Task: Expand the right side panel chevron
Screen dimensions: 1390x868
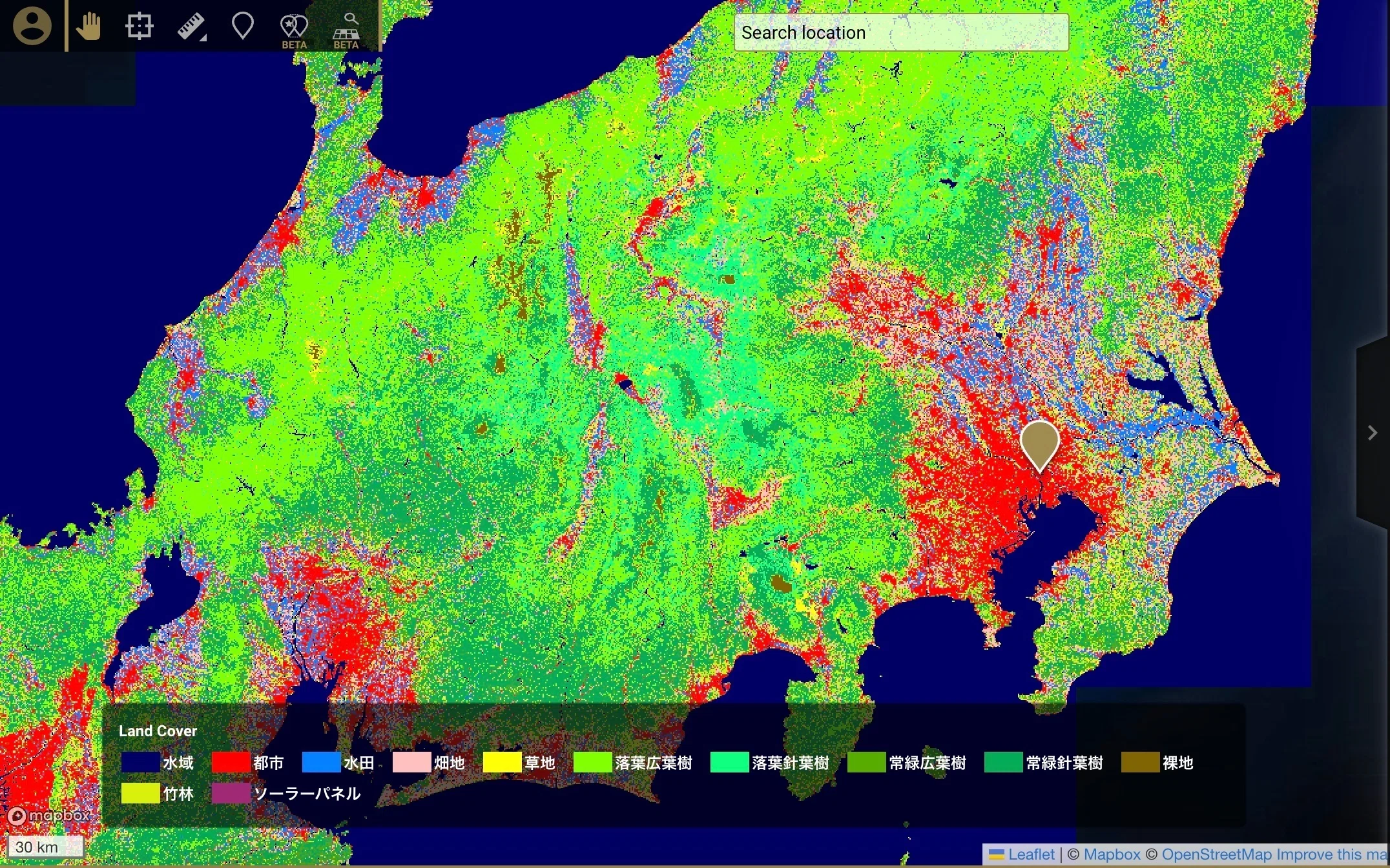Action: [x=1373, y=433]
